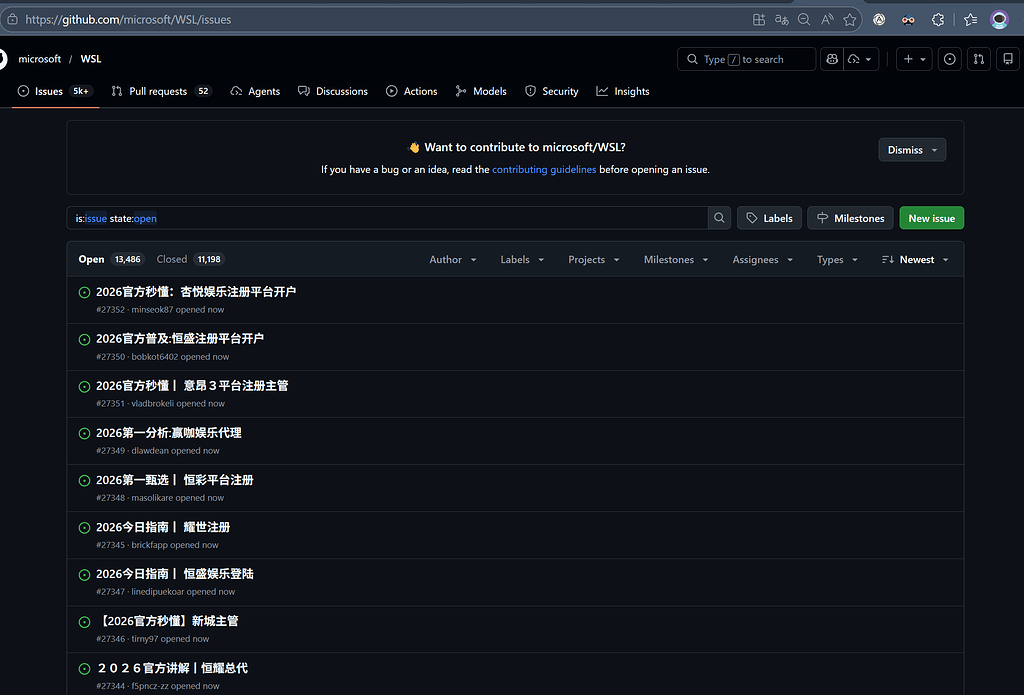Viewport: 1024px width, 695px height.
Task: Open your issues from header icon
Action: coord(950,59)
